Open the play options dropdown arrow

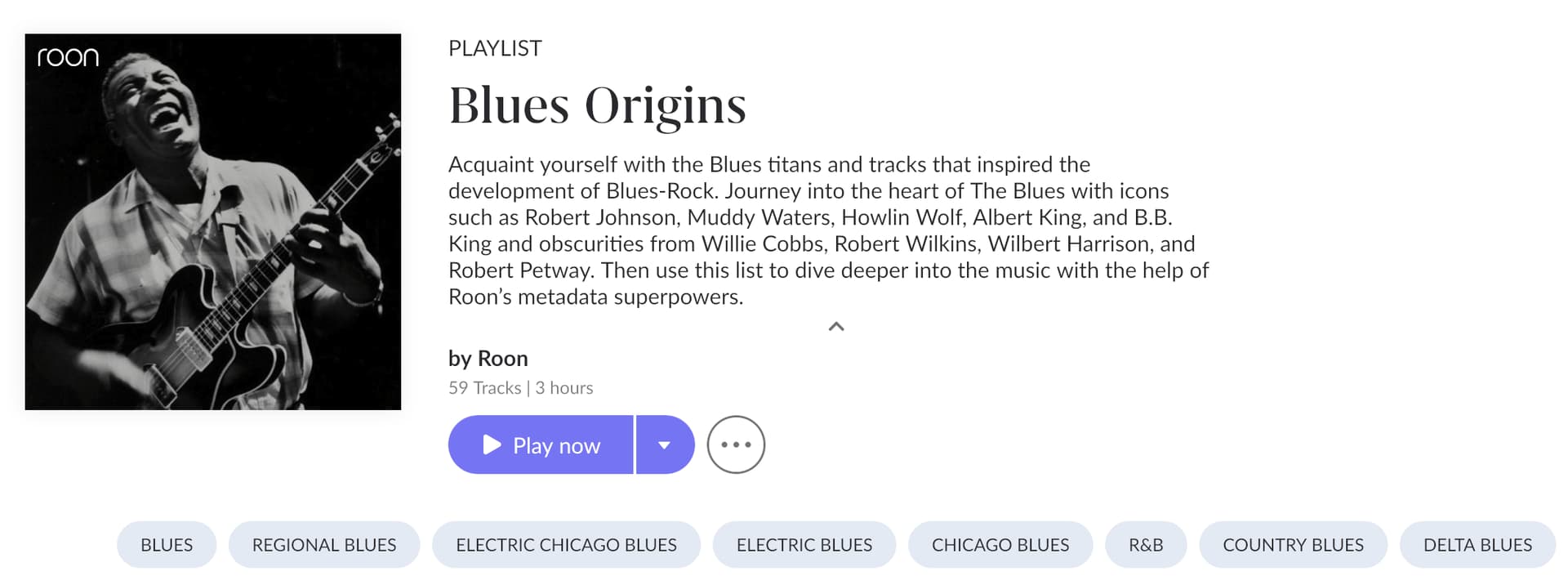tap(665, 444)
